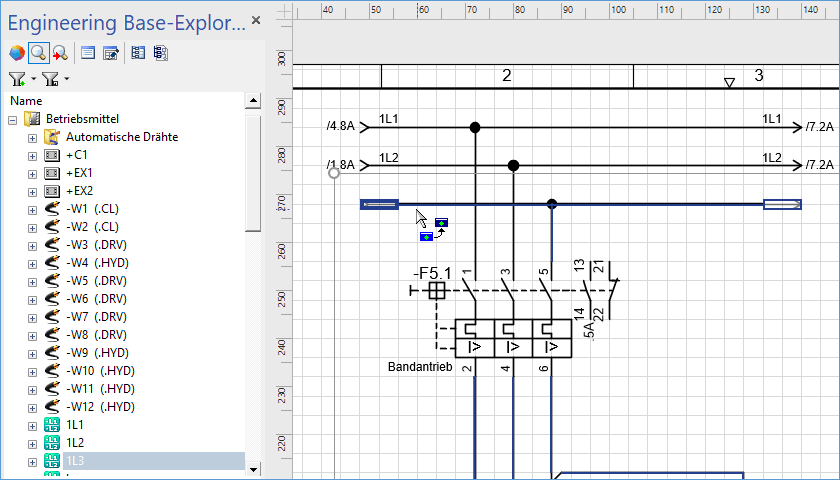Screen dimensions: 840x480
Task: Select the -W4 (.HYD) cable item
Action: [97, 263]
